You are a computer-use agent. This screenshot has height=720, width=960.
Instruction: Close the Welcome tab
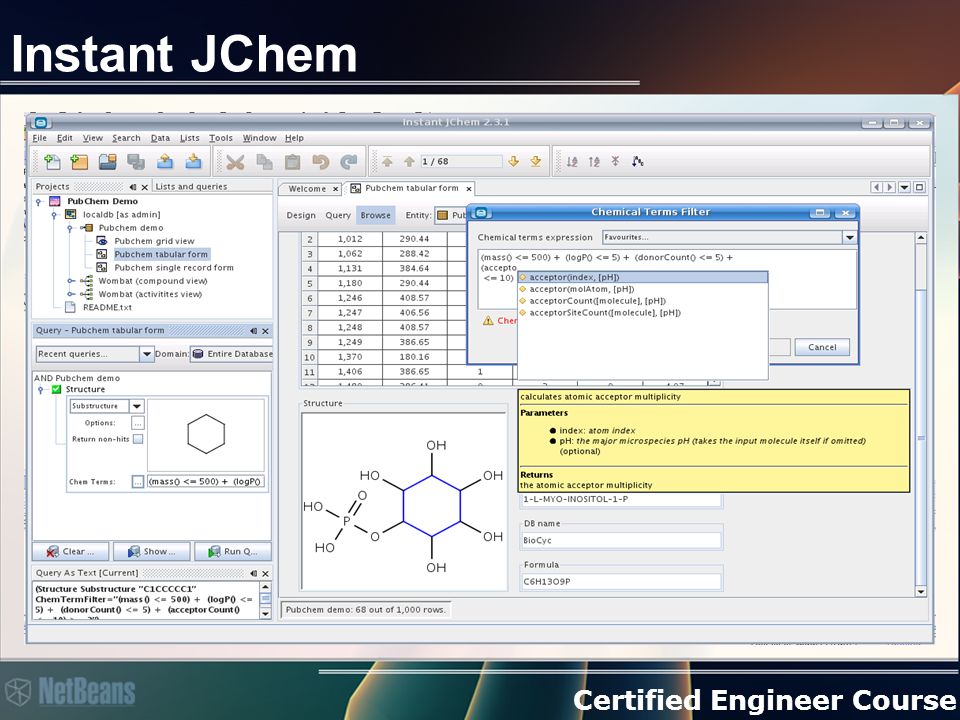[x=336, y=189]
